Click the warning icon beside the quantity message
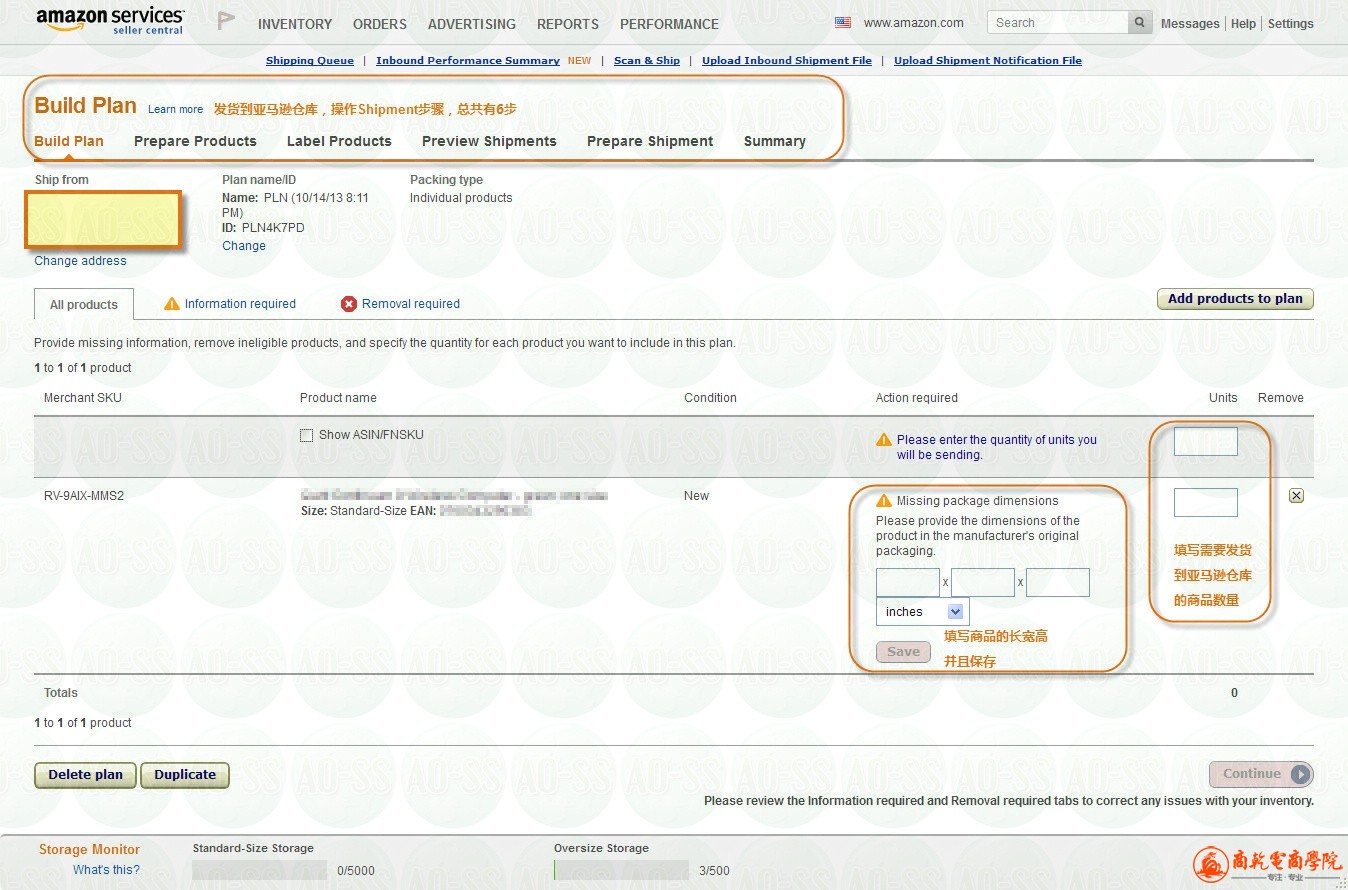The height and width of the screenshot is (890, 1348). pyautogui.click(x=884, y=440)
